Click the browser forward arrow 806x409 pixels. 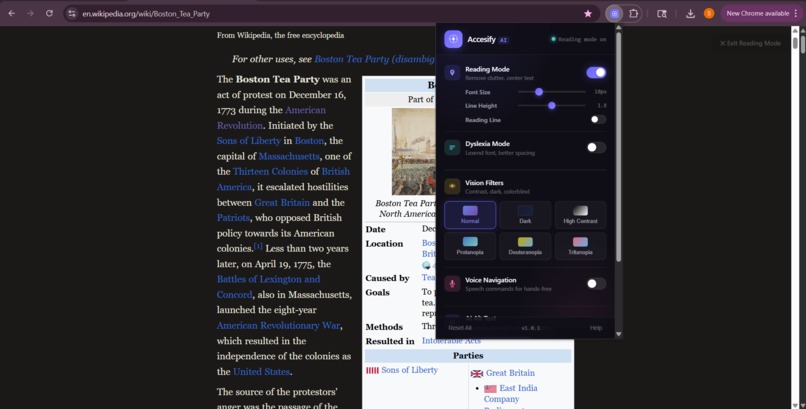point(30,13)
